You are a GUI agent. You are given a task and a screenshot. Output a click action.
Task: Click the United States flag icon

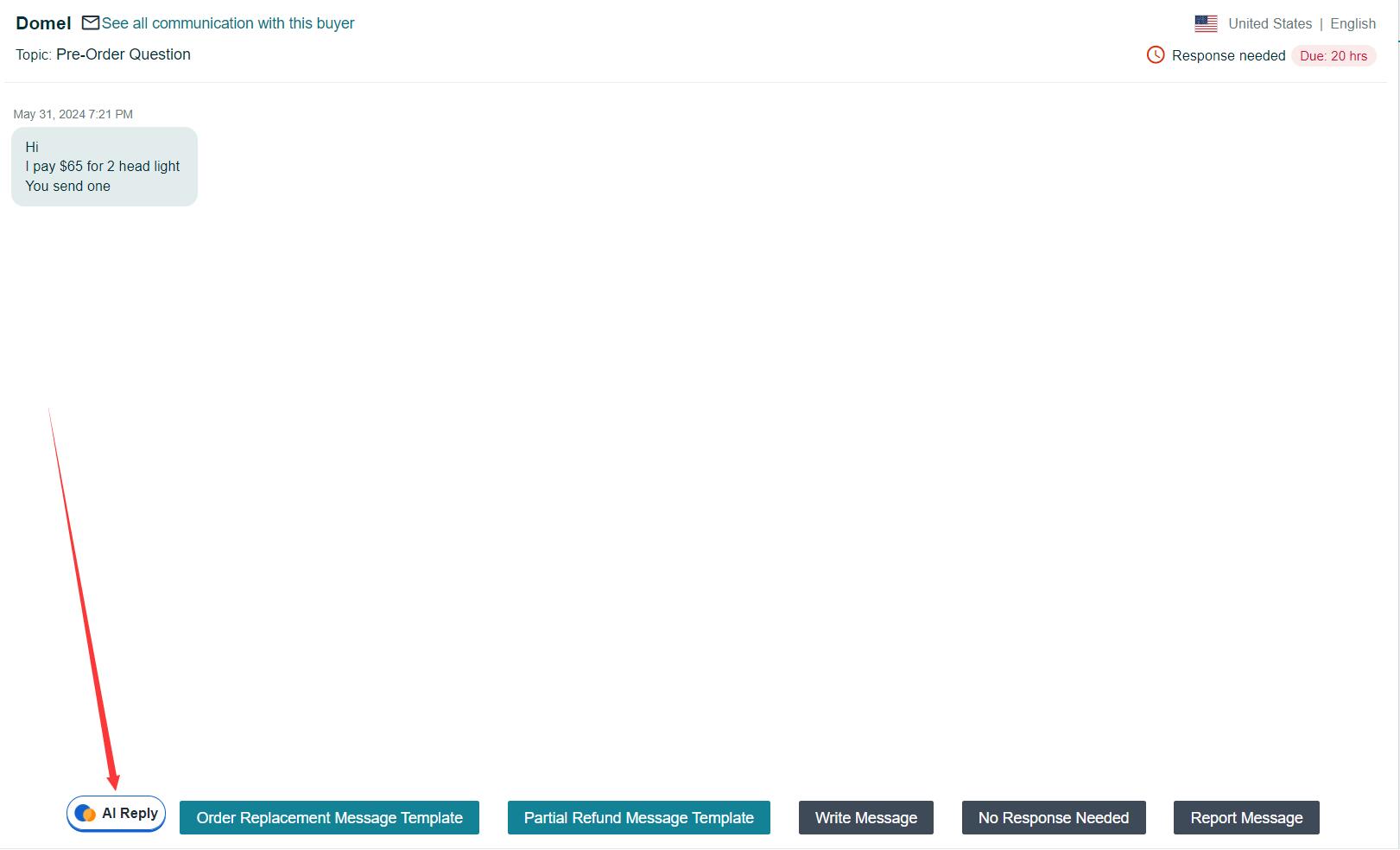click(x=1206, y=23)
